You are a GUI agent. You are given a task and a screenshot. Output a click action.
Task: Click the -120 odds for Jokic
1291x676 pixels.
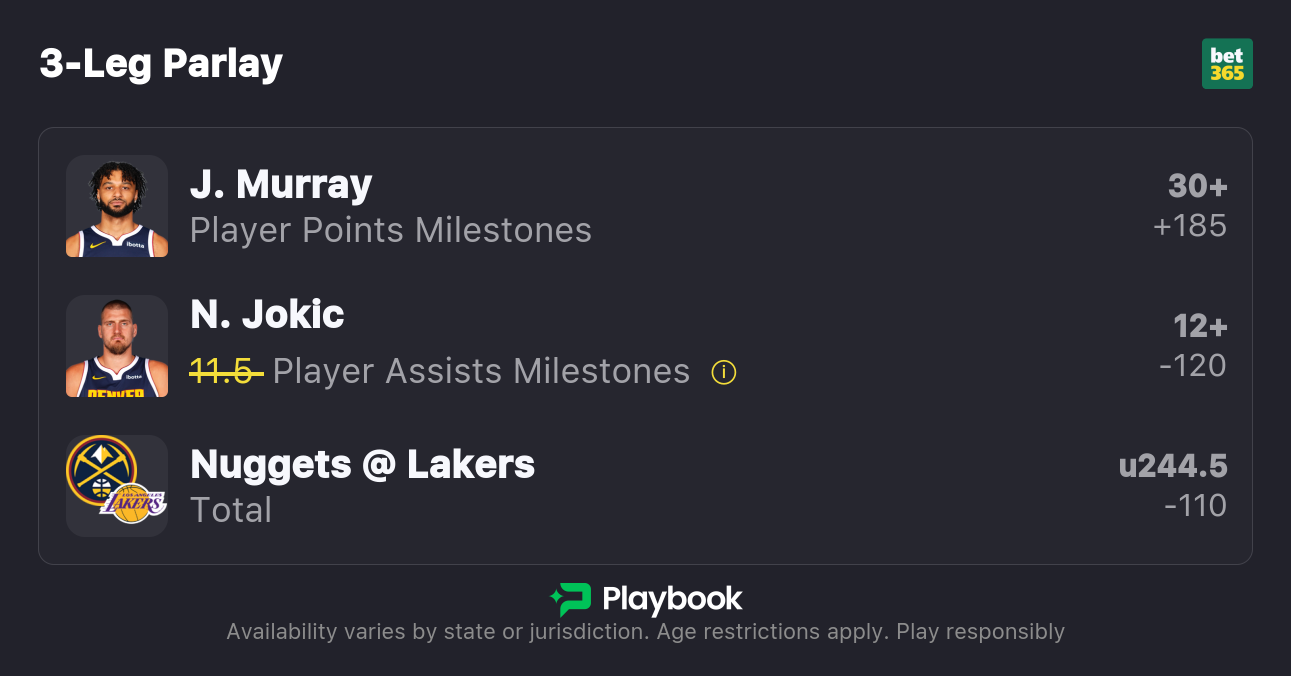pos(1193,366)
